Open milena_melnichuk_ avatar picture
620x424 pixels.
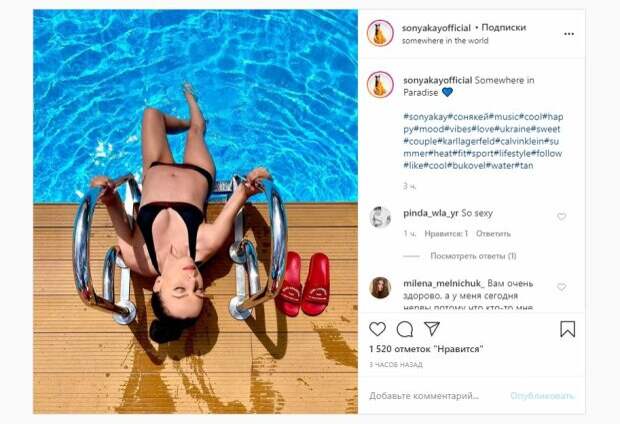click(380, 288)
